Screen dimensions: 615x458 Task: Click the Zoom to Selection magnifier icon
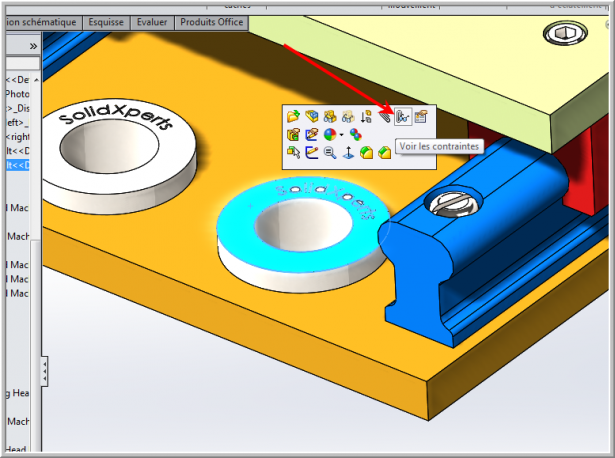click(x=330, y=152)
